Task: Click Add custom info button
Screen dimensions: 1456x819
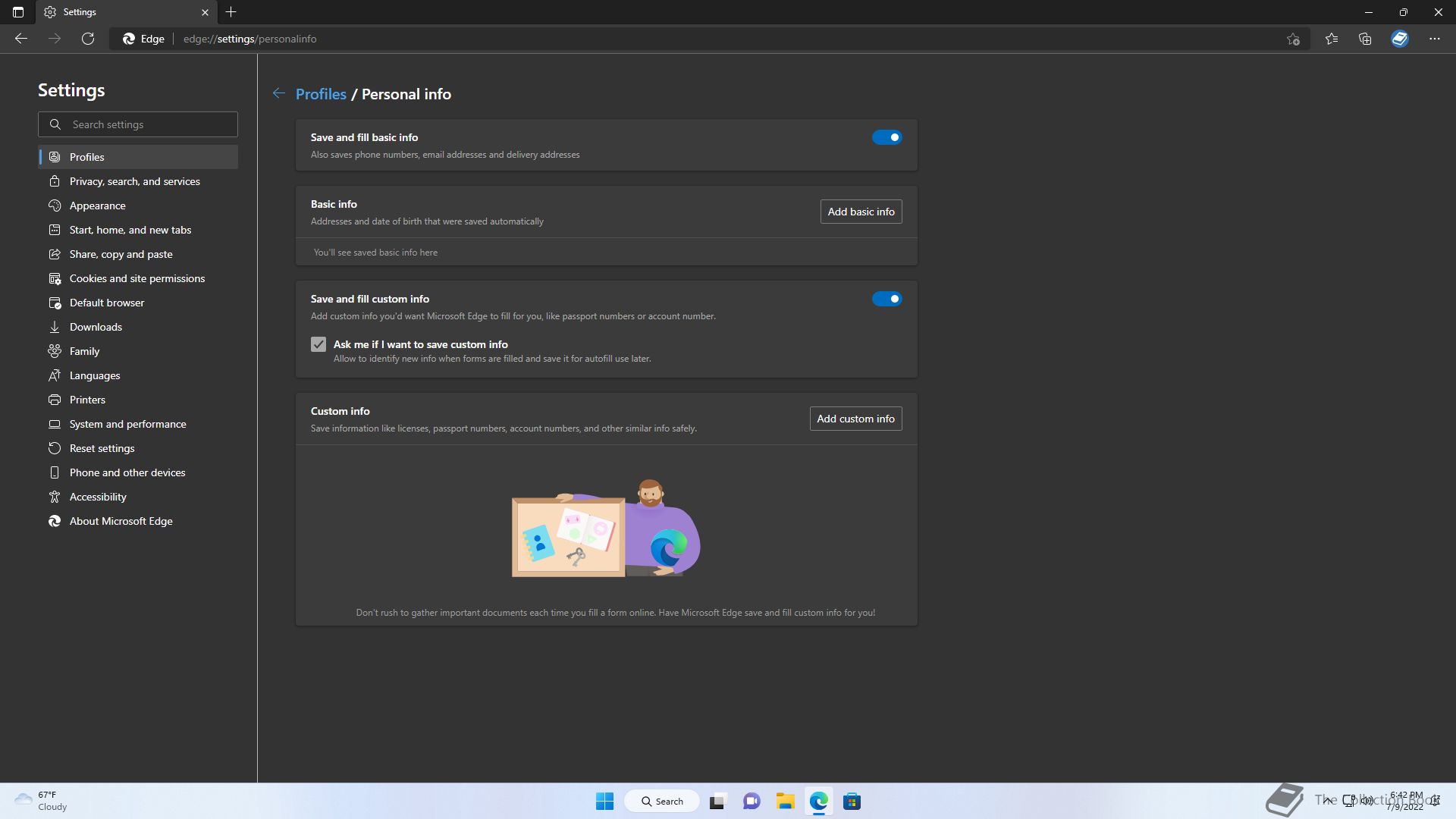Action: point(855,419)
